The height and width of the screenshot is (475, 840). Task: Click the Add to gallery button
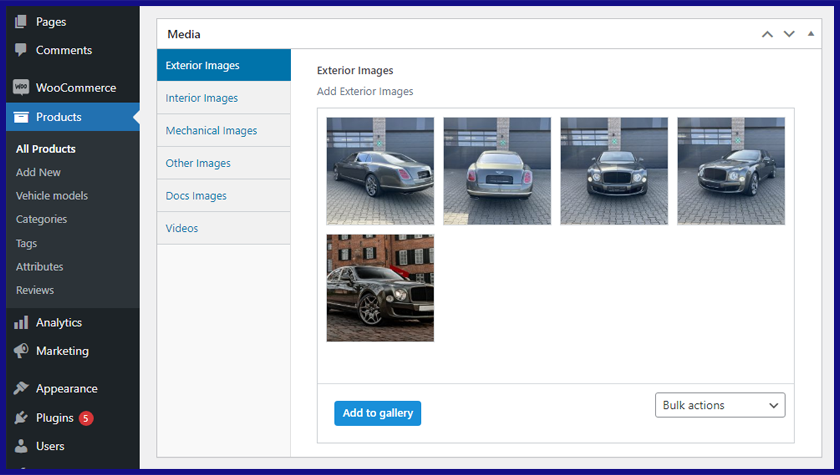[x=378, y=413]
